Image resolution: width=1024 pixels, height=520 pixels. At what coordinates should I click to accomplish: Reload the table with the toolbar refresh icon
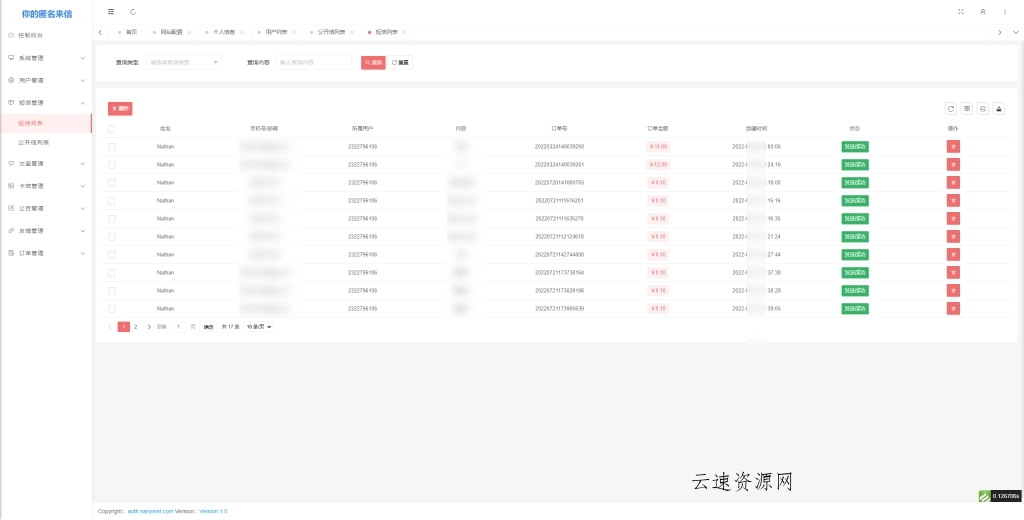point(951,109)
